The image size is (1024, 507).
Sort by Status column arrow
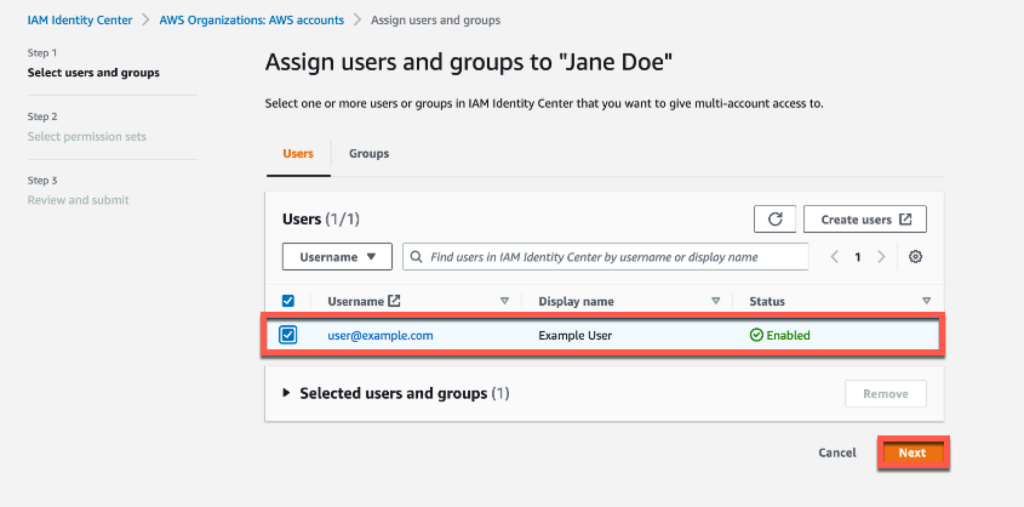pyautogui.click(x=926, y=301)
